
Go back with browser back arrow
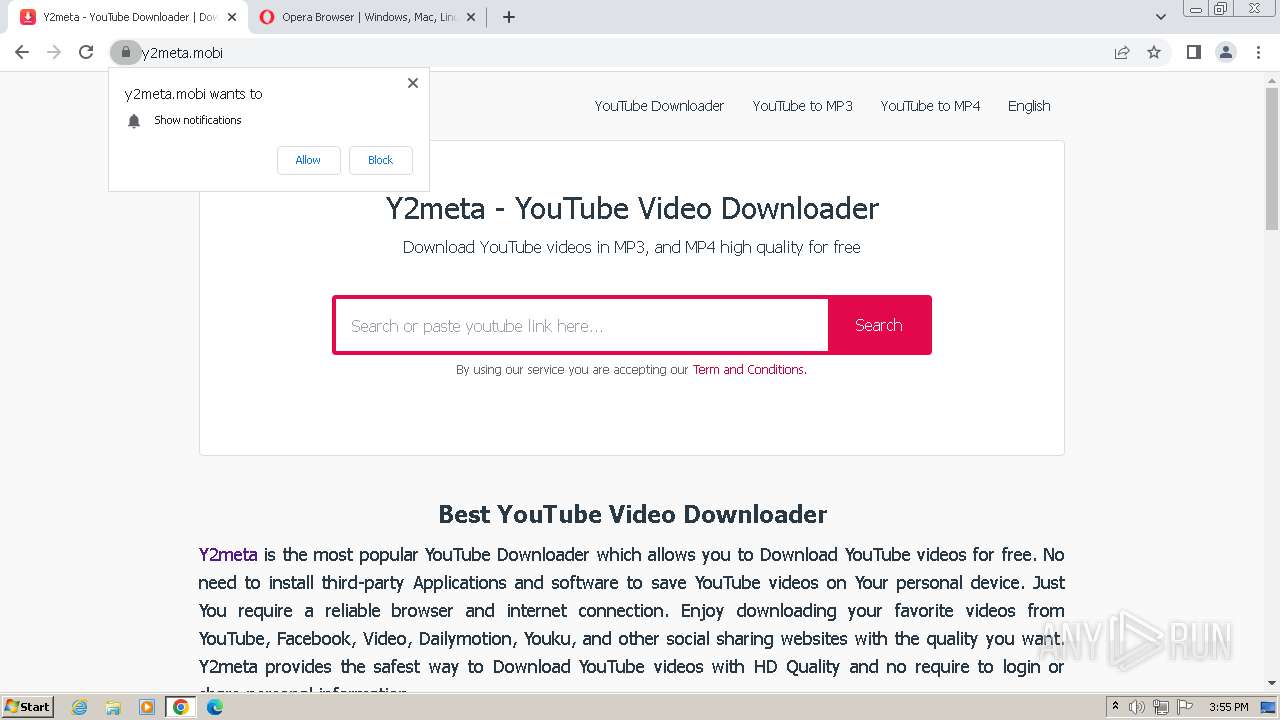tap(22, 52)
